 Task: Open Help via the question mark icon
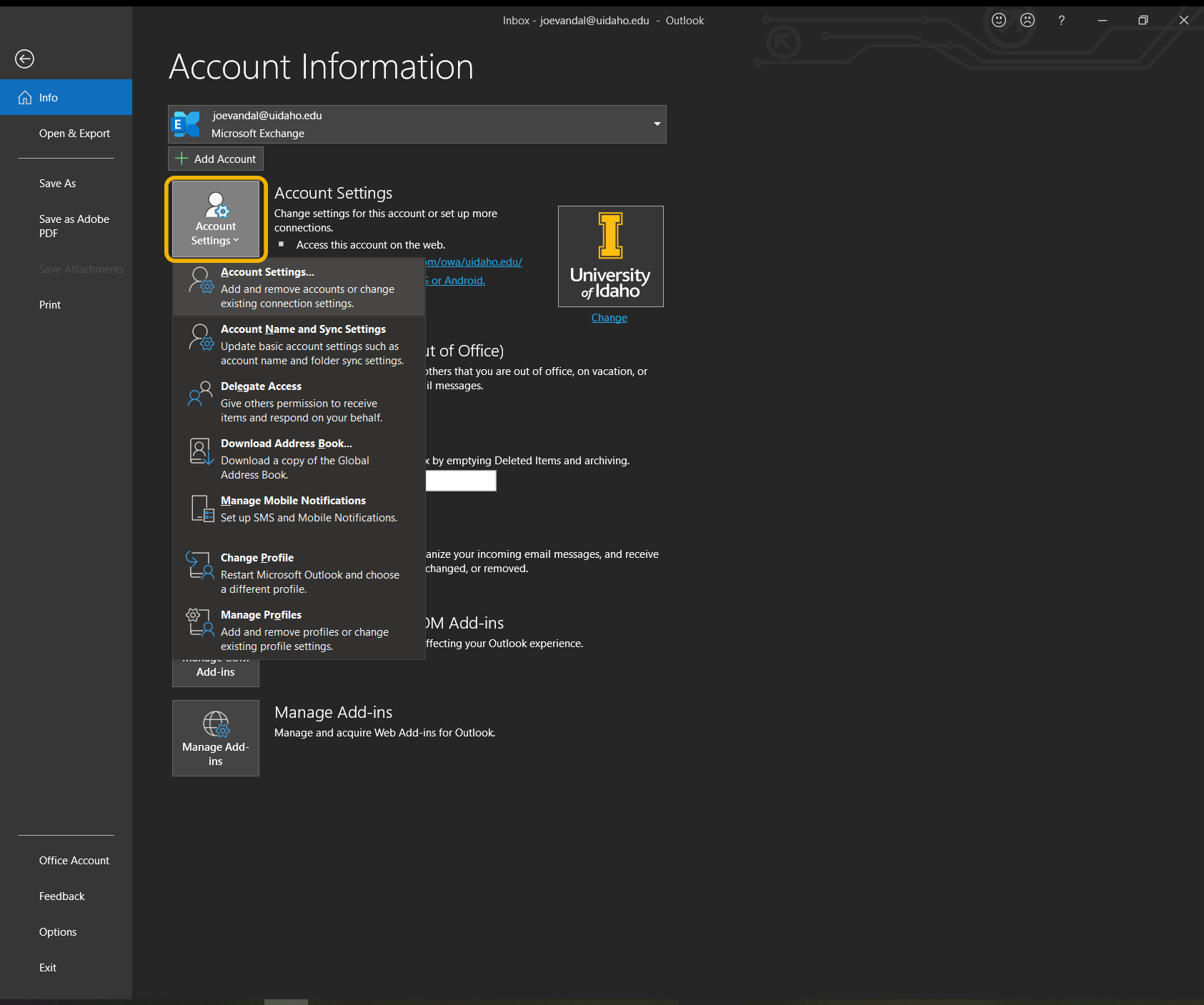tap(1061, 20)
